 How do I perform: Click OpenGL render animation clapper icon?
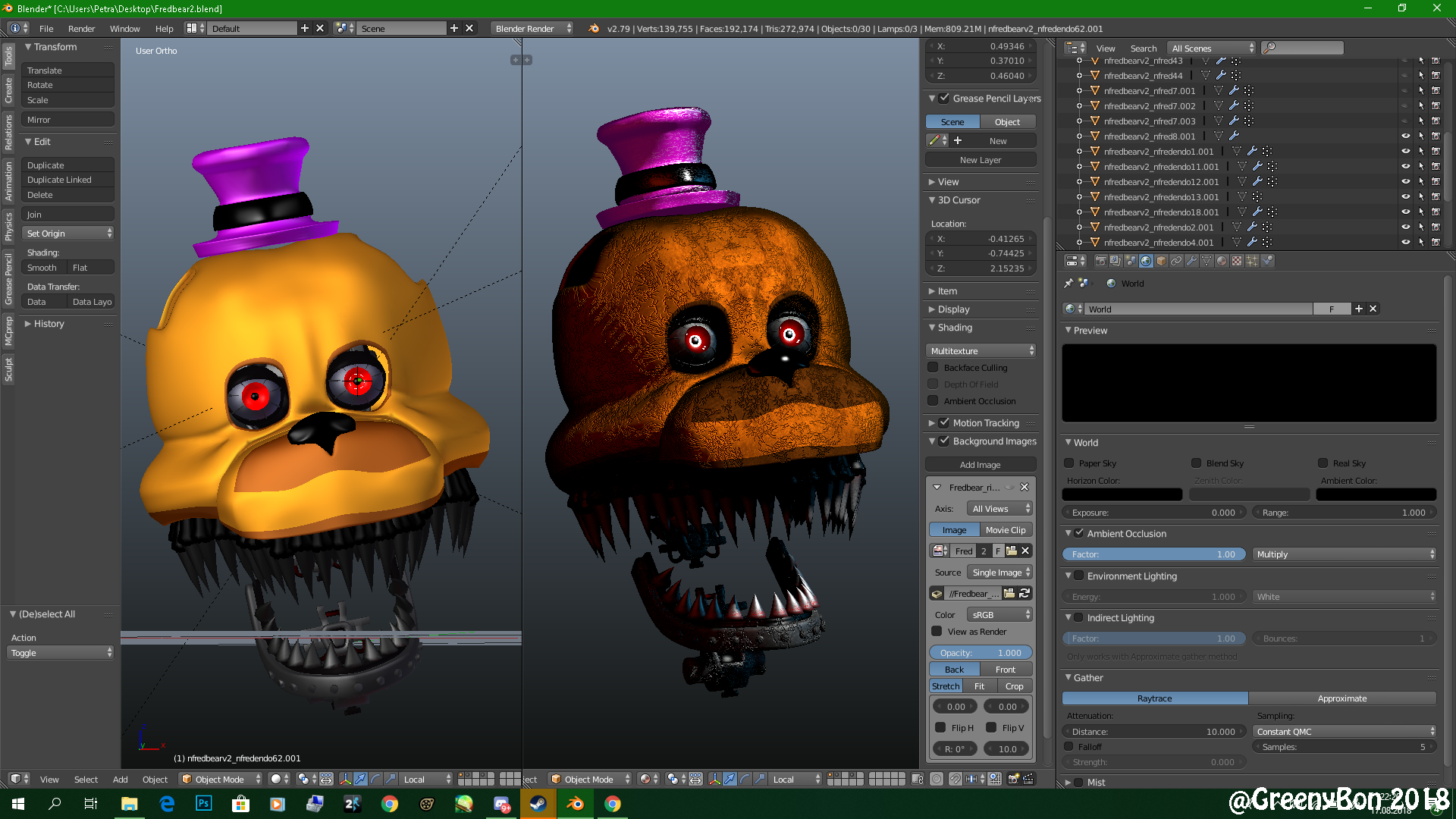pos(1028,779)
